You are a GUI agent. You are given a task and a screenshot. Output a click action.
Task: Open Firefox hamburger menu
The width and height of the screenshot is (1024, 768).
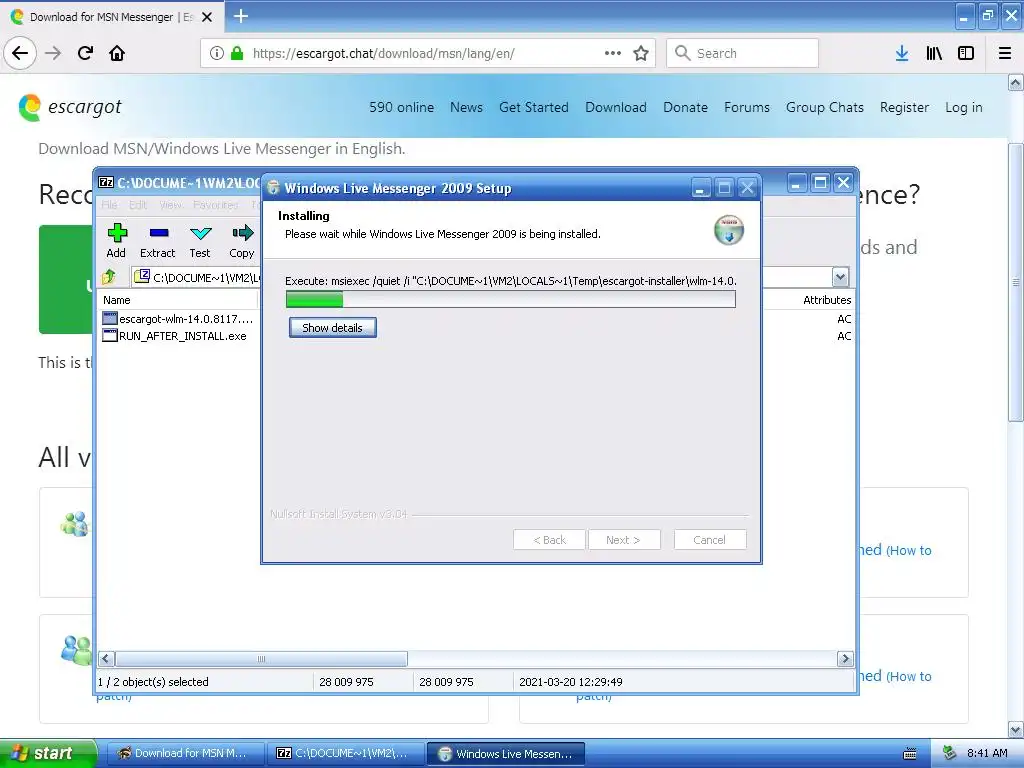[x=1005, y=53]
